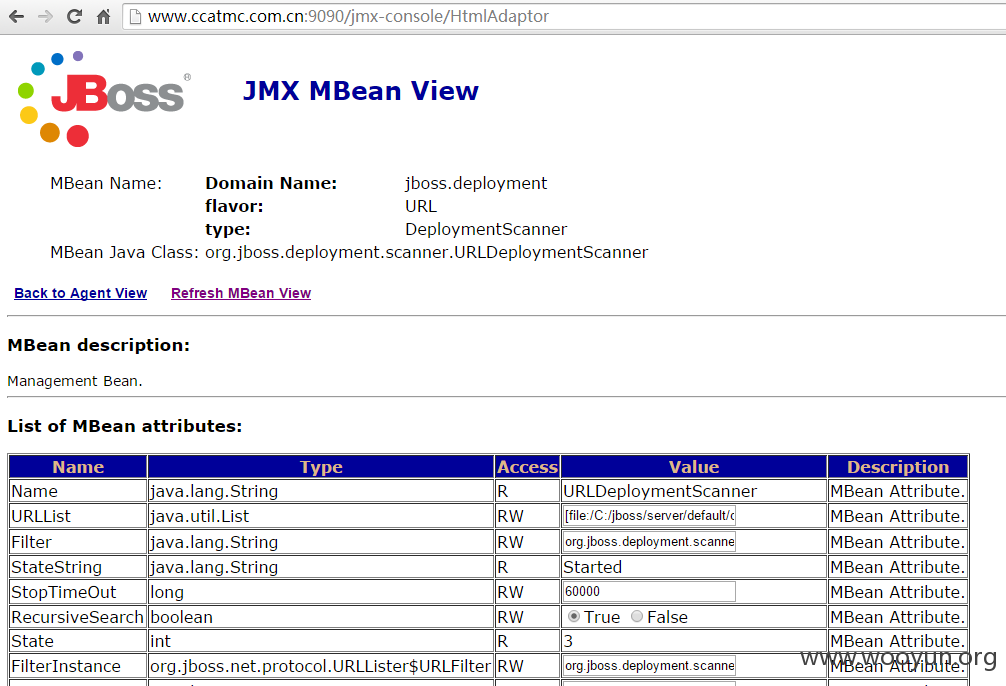Click the Type column header
1006x686 pixels.
click(321, 467)
